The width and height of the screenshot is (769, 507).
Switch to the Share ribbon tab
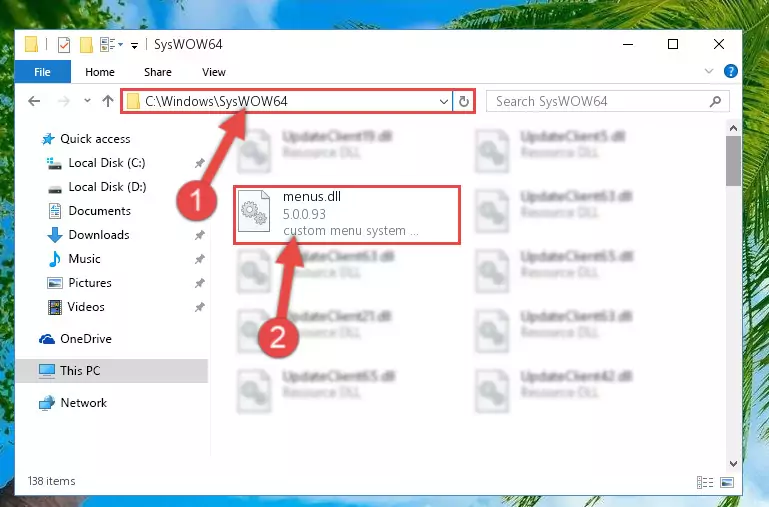pos(158,72)
